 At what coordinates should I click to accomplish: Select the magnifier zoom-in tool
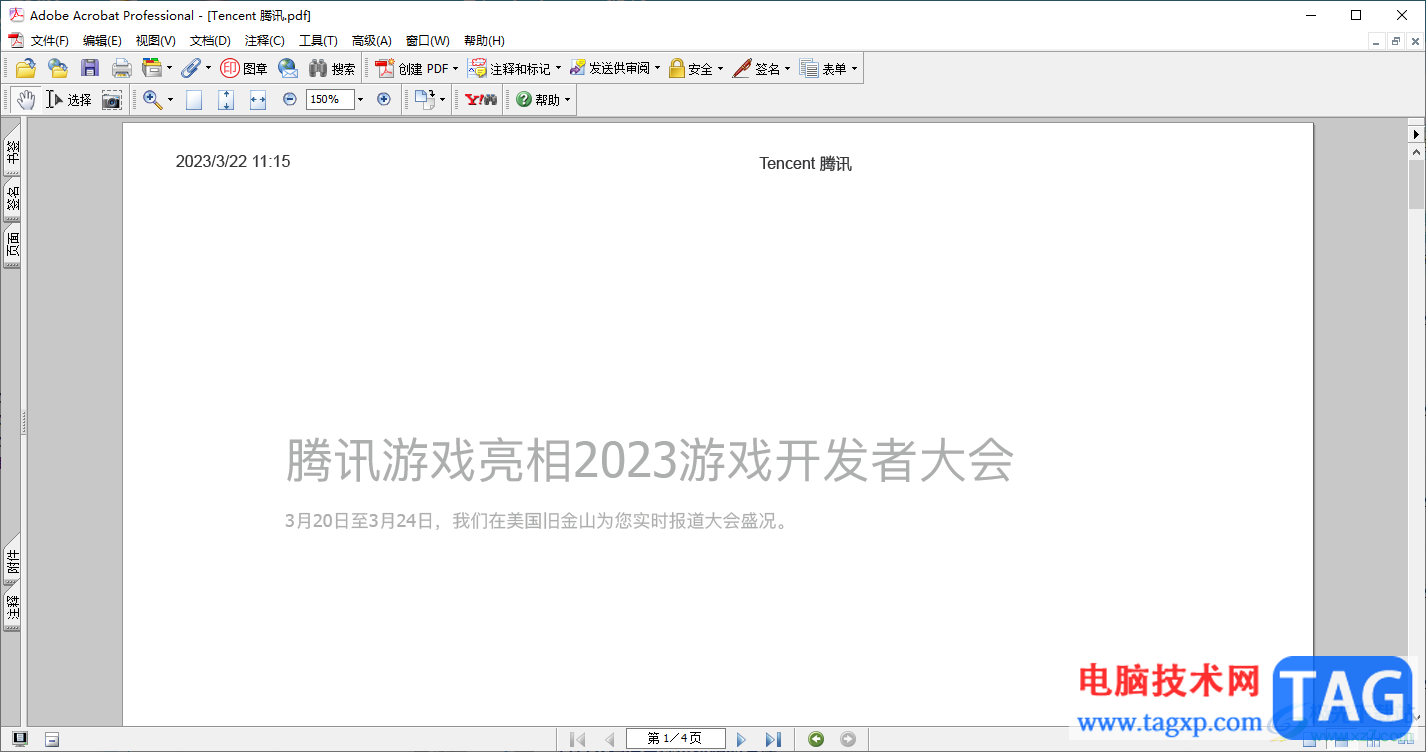(x=152, y=99)
